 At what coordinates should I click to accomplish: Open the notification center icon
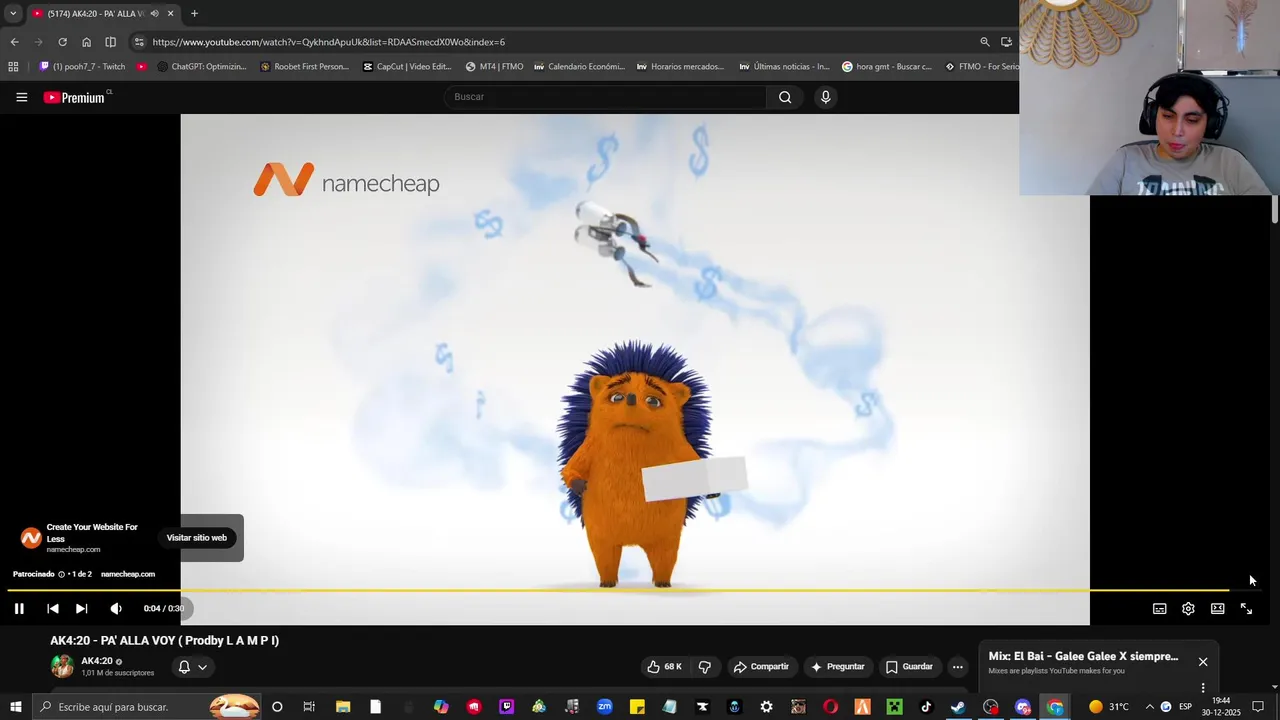1258,707
